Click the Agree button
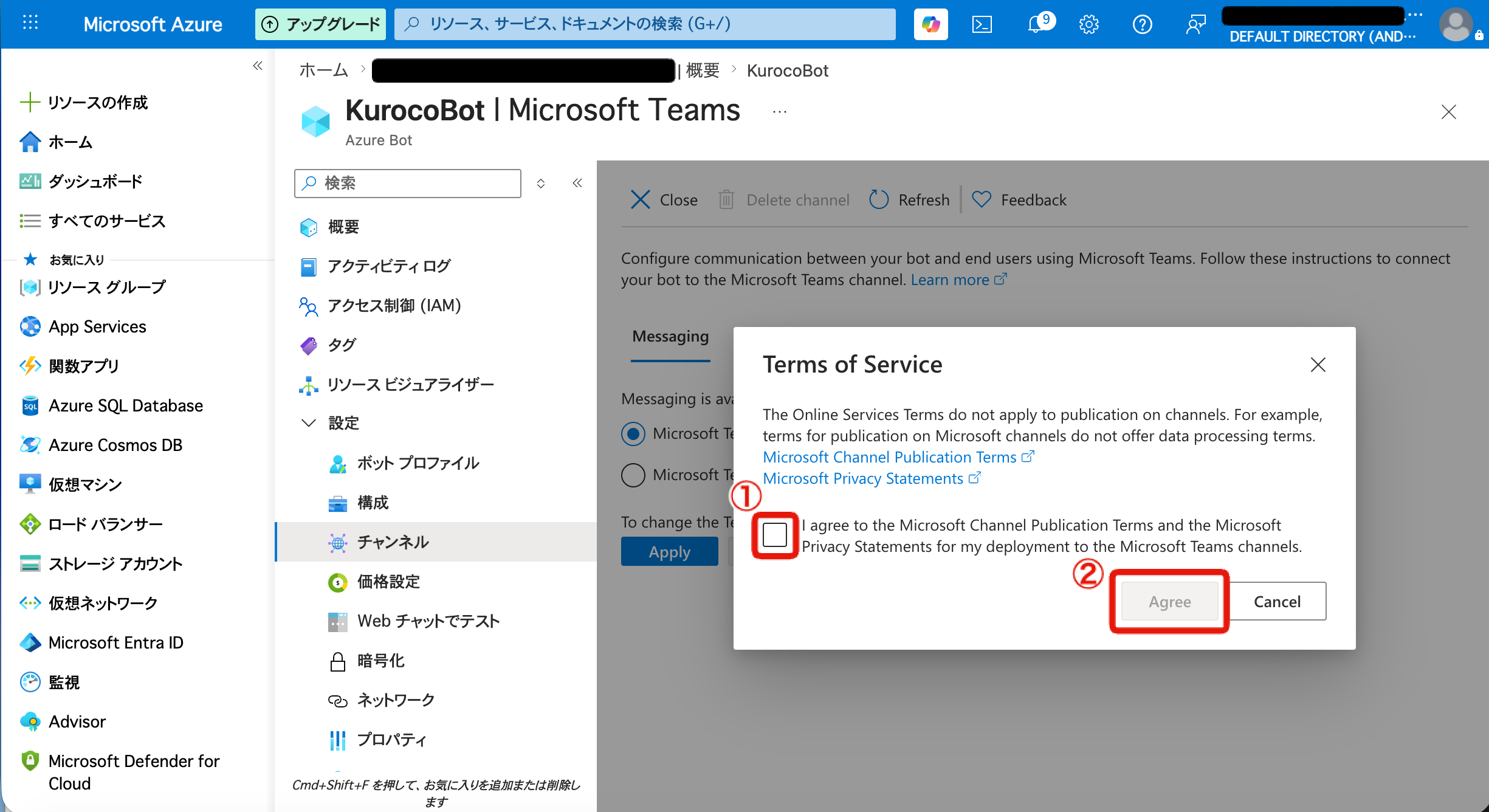 [1169, 602]
